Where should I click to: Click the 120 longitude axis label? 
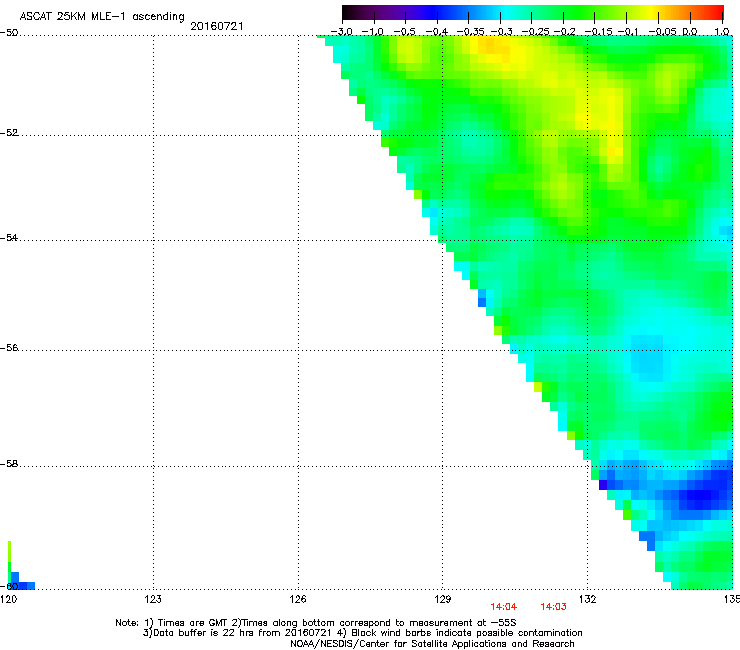[8, 599]
